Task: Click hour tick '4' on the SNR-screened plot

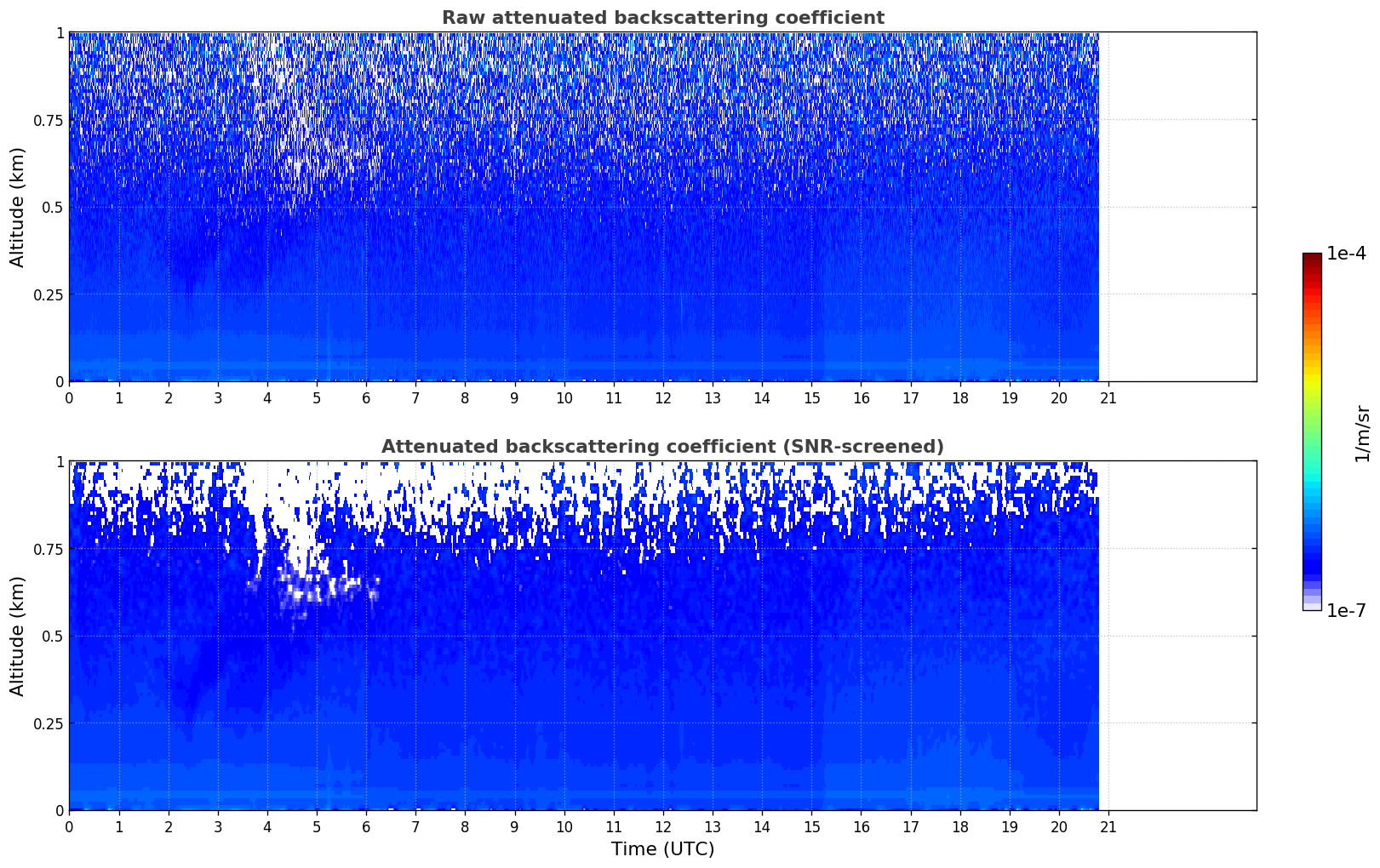Action: pyautogui.click(x=267, y=826)
